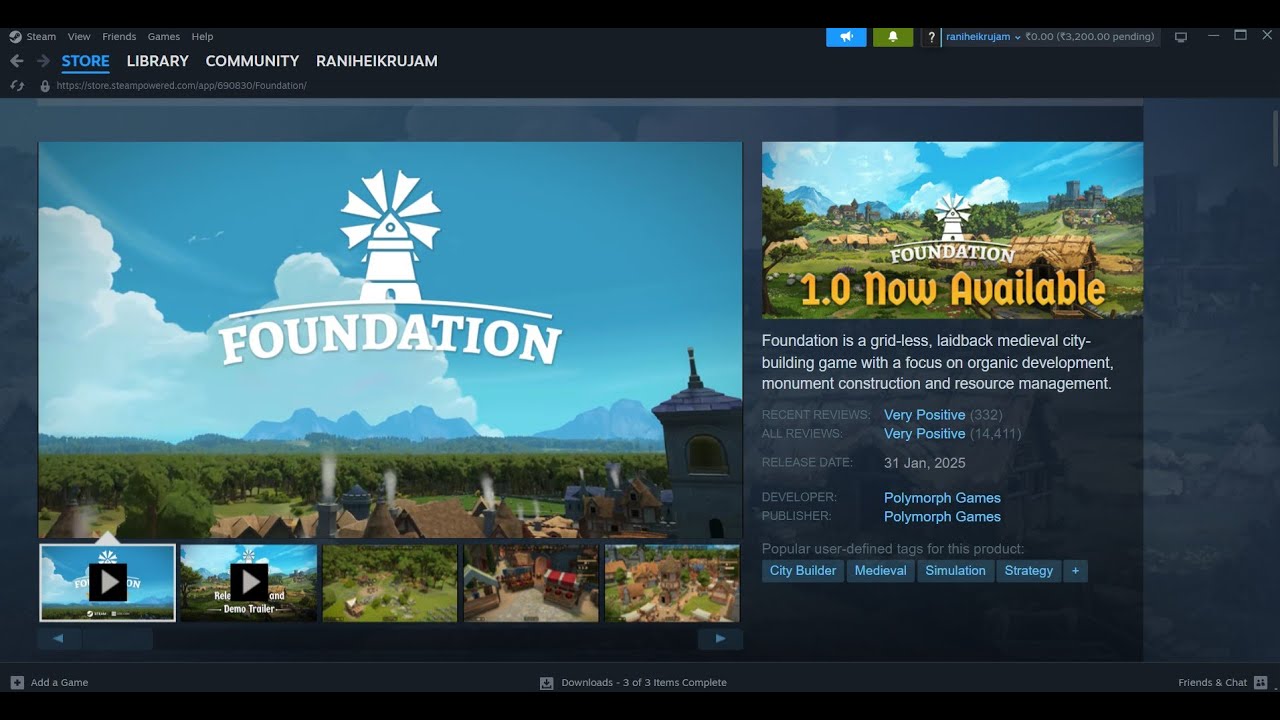Click the 1.0 Now Available banner image
1280x720 pixels.
click(x=952, y=230)
